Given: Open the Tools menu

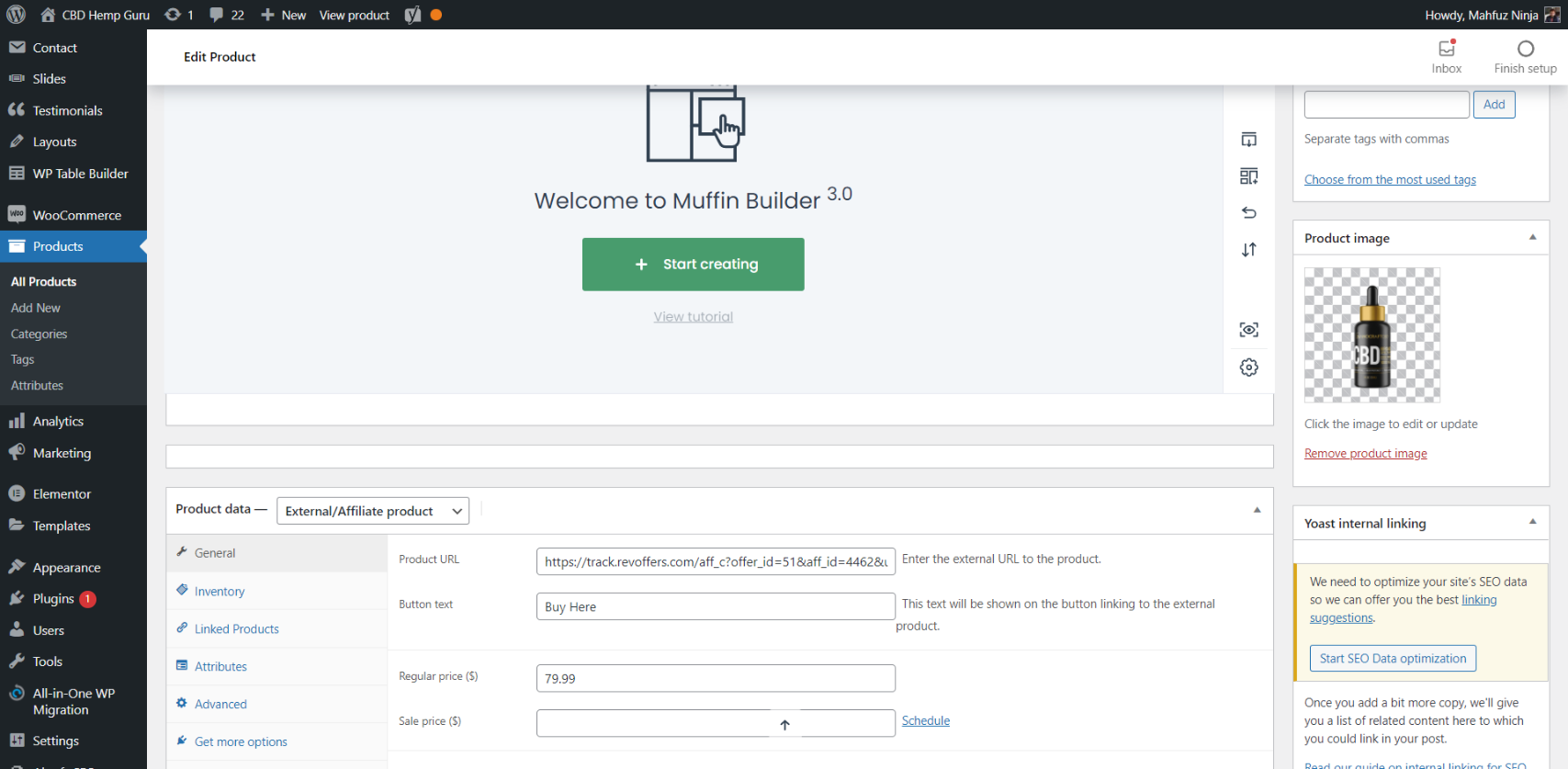Looking at the screenshot, I should tap(73, 662).
